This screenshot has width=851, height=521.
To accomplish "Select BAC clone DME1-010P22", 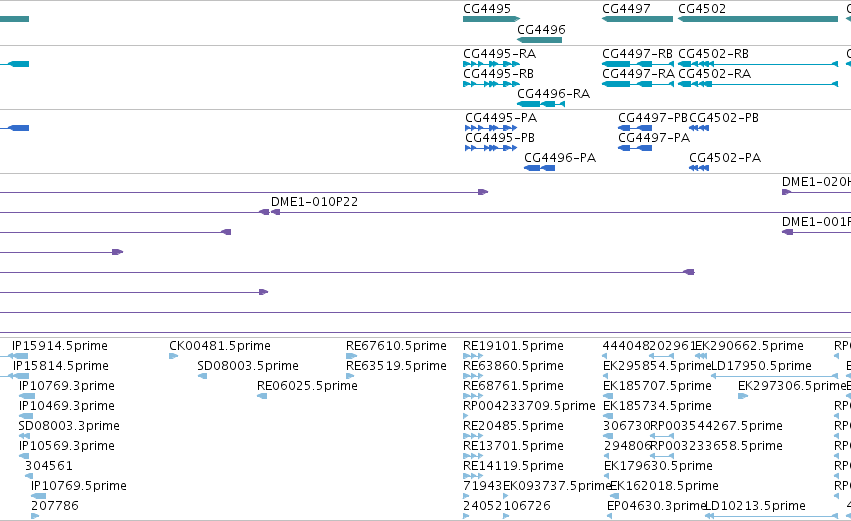I will pos(314,202).
